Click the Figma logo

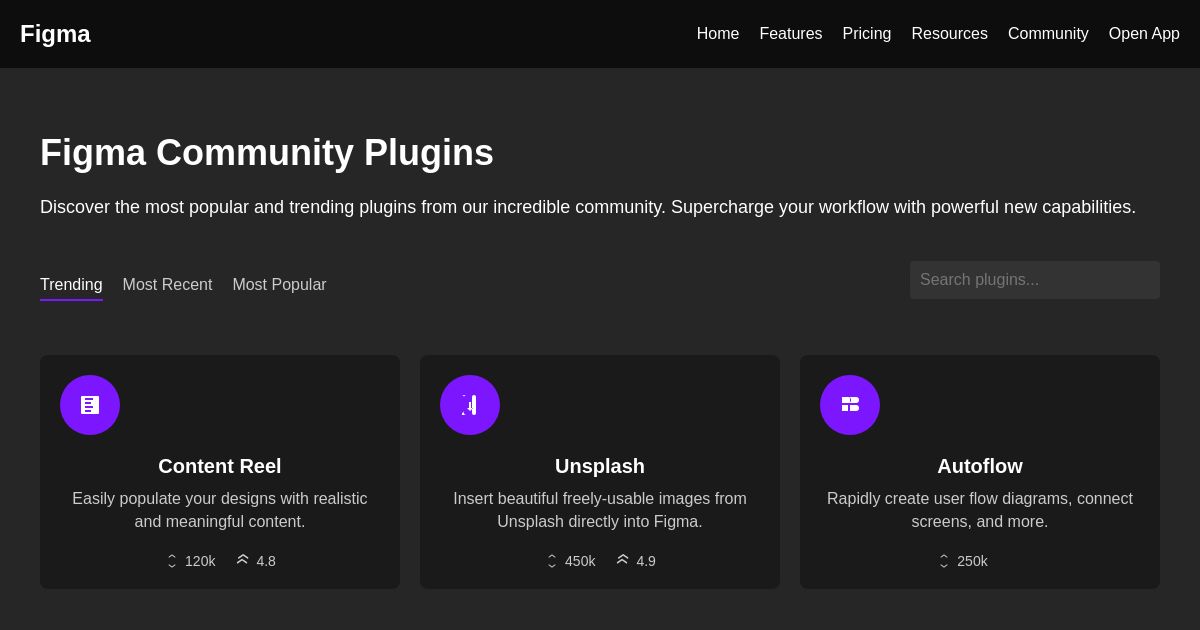point(55,33)
